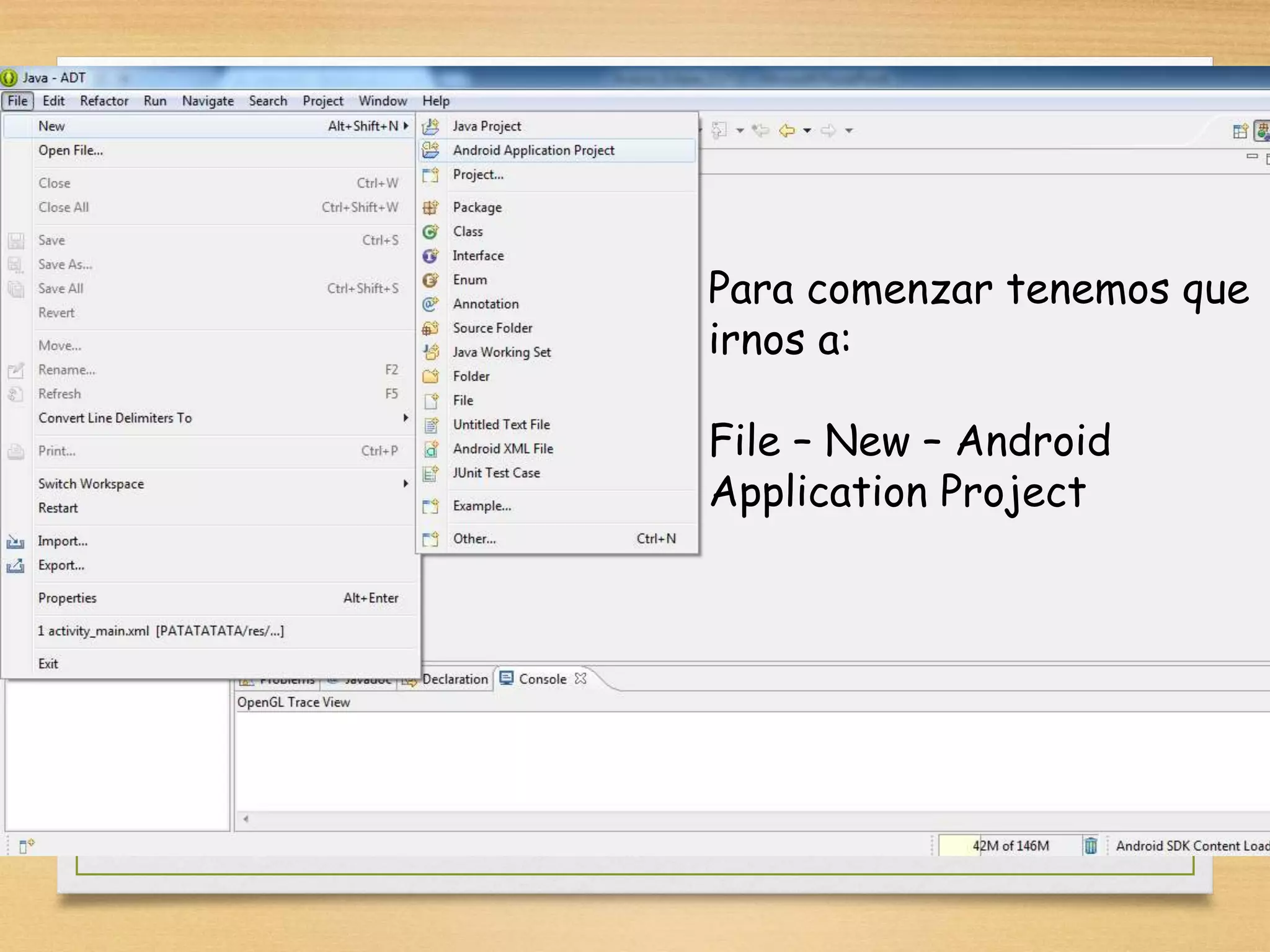Click the heap status memory bar
This screenshot has width=1270, height=952.
[x=1010, y=845]
